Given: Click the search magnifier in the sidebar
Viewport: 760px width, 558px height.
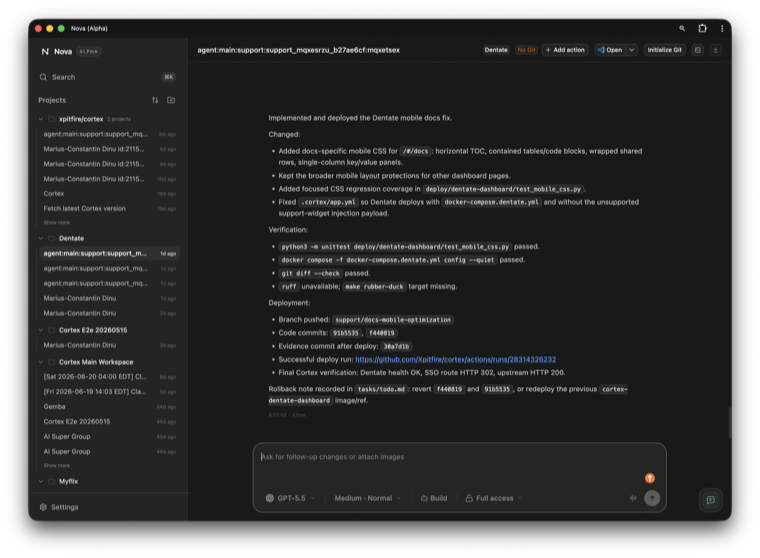Looking at the screenshot, I should pyautogui.click(x=43, y=77).
